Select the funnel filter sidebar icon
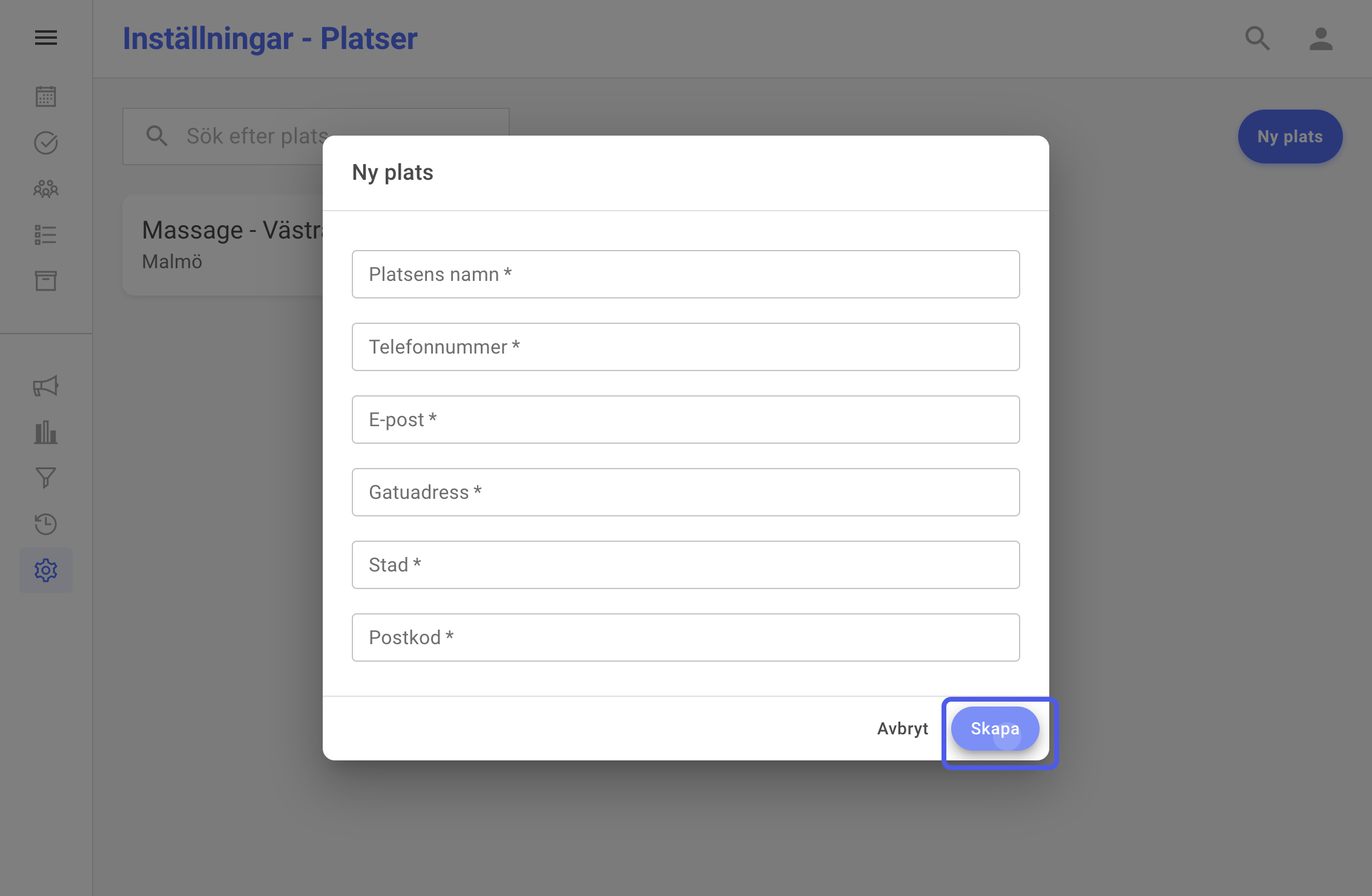This screenshot has height=896, width=1372. pyautogui.click(x=46, y=478)
